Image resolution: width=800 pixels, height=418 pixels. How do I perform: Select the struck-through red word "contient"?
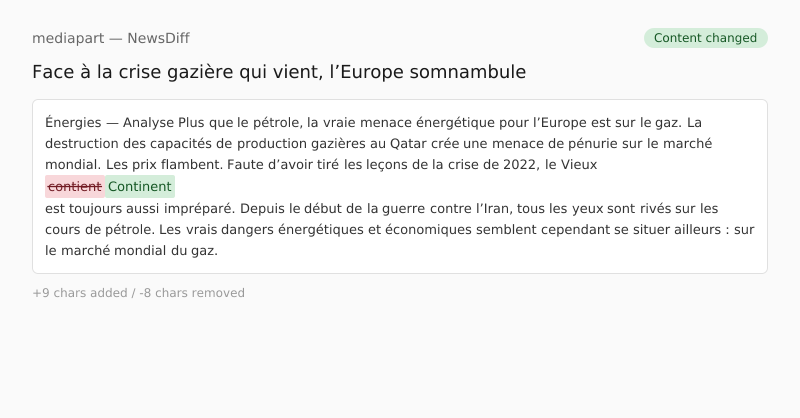(75, 187)
